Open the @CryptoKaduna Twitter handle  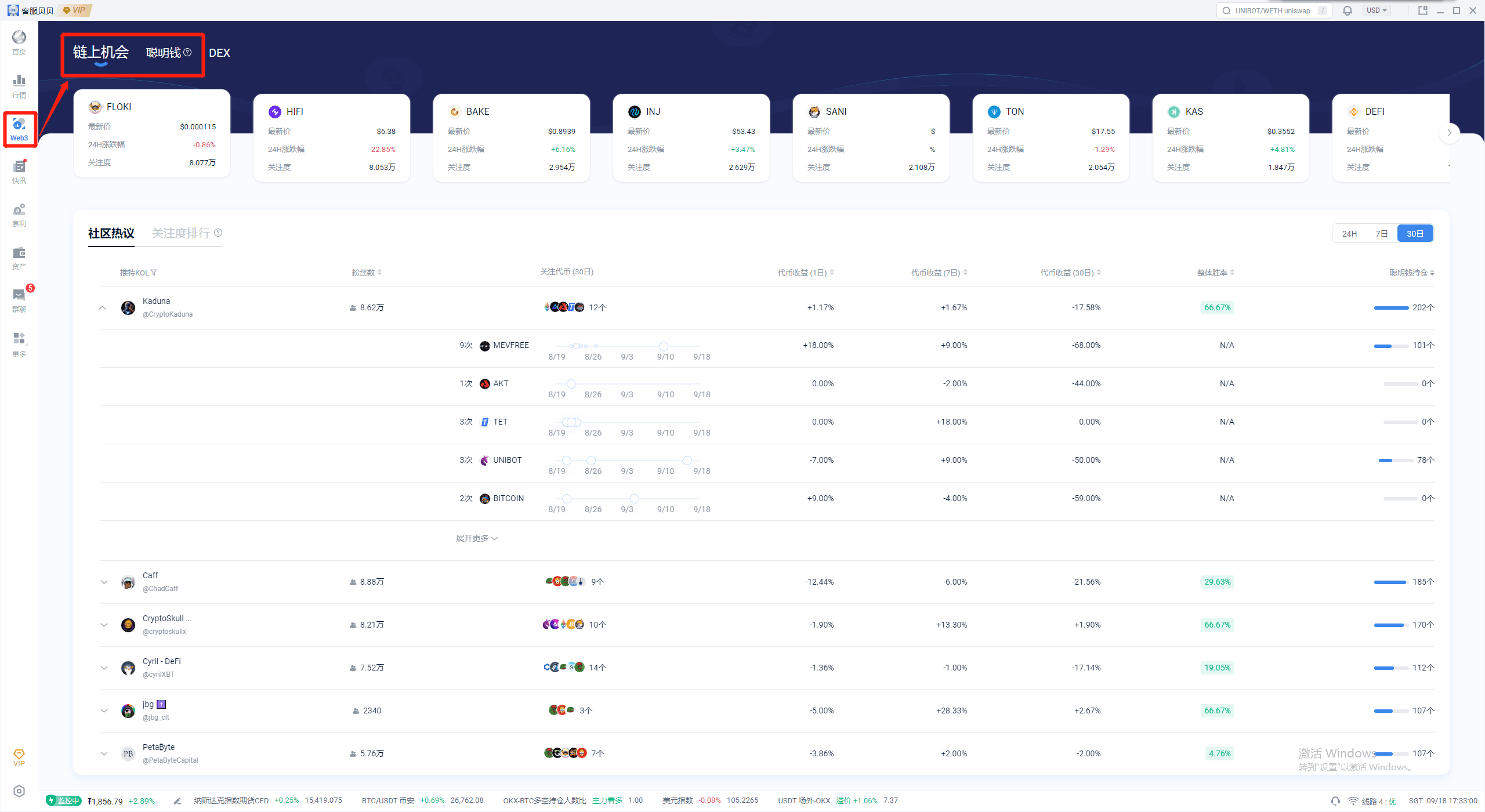(x=168, y=314)
